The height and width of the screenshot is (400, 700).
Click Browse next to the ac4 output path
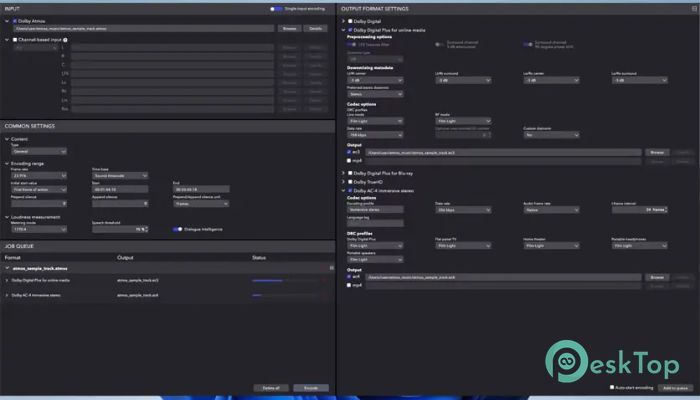click(657, 277)
